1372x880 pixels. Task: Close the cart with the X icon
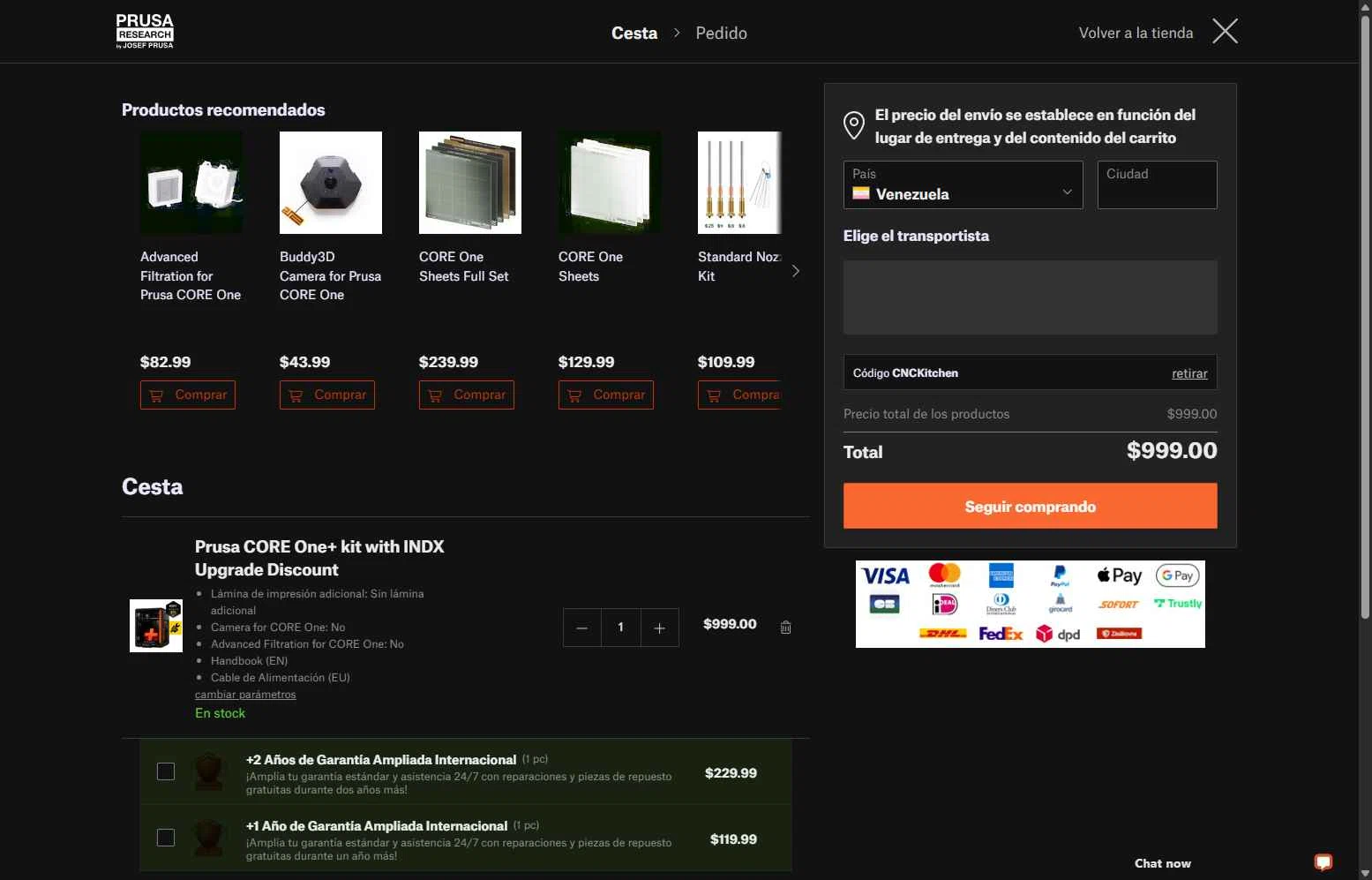[x=1225, y=32]
